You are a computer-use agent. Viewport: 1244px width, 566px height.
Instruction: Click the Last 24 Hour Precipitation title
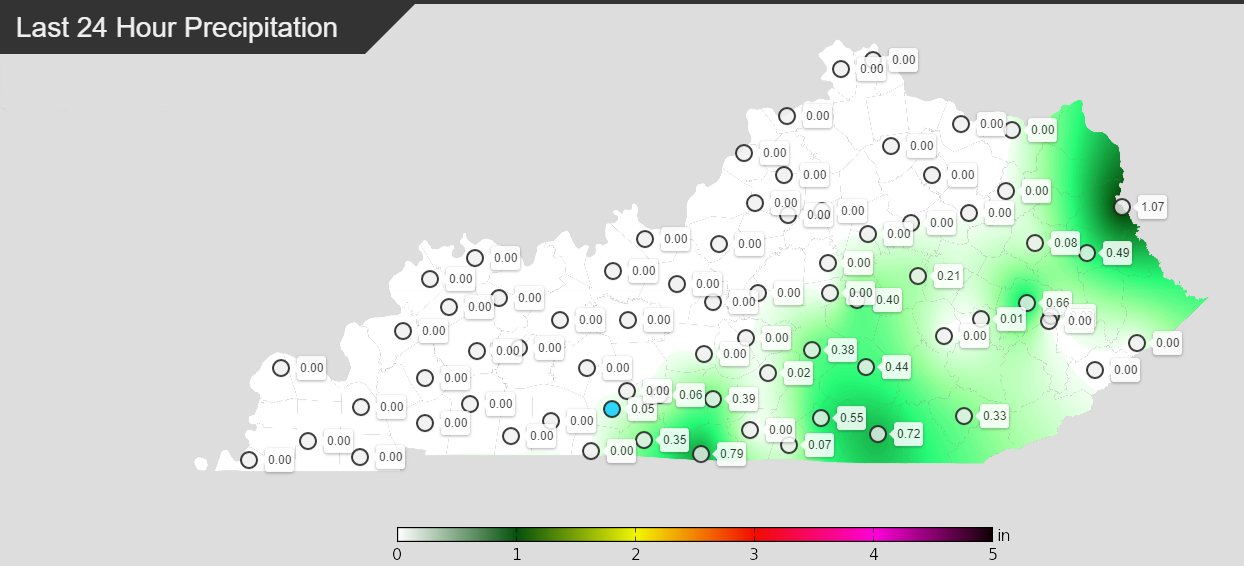pos(178,28)
